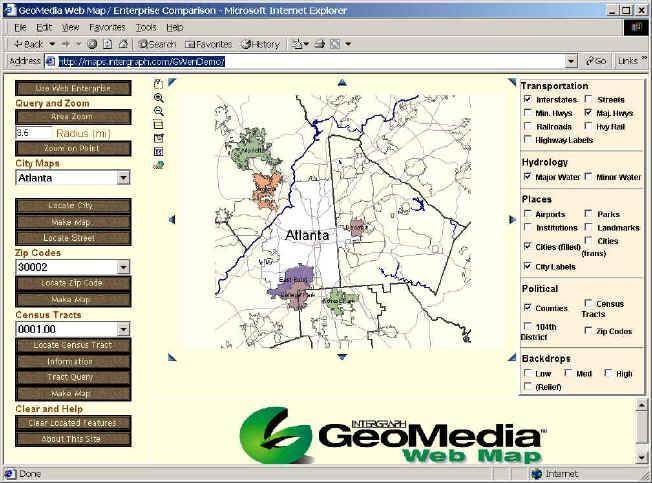
Task: Open the Favorites menu
Action: click(107, 28)
